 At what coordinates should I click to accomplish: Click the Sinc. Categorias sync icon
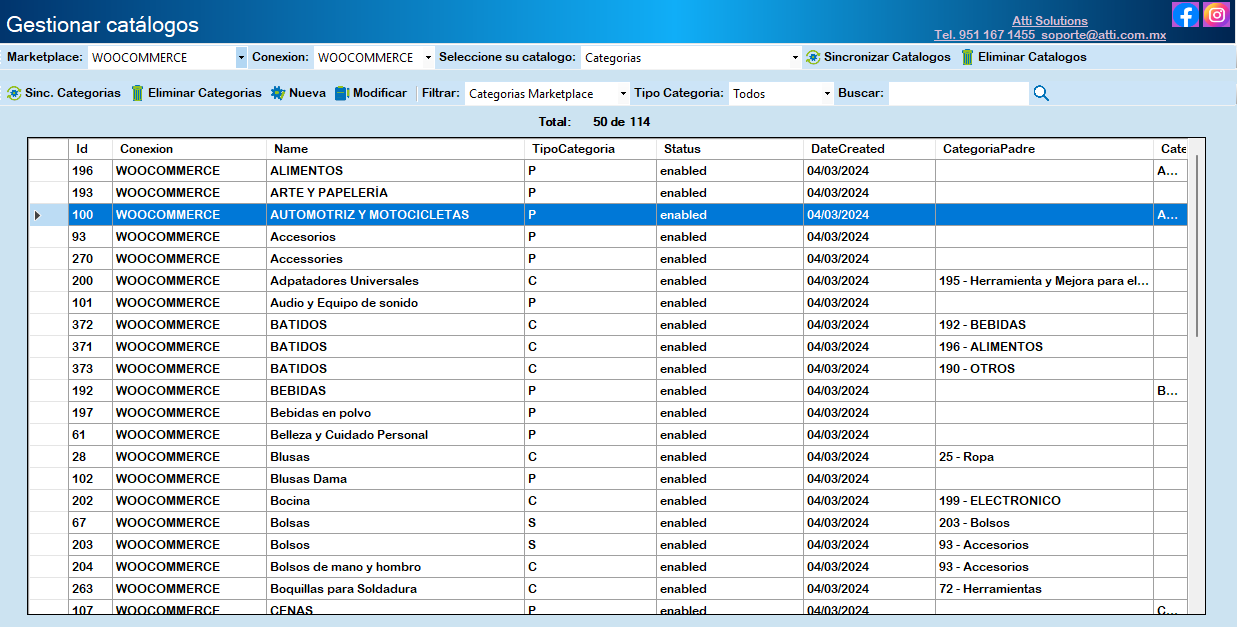coord(14,93)
